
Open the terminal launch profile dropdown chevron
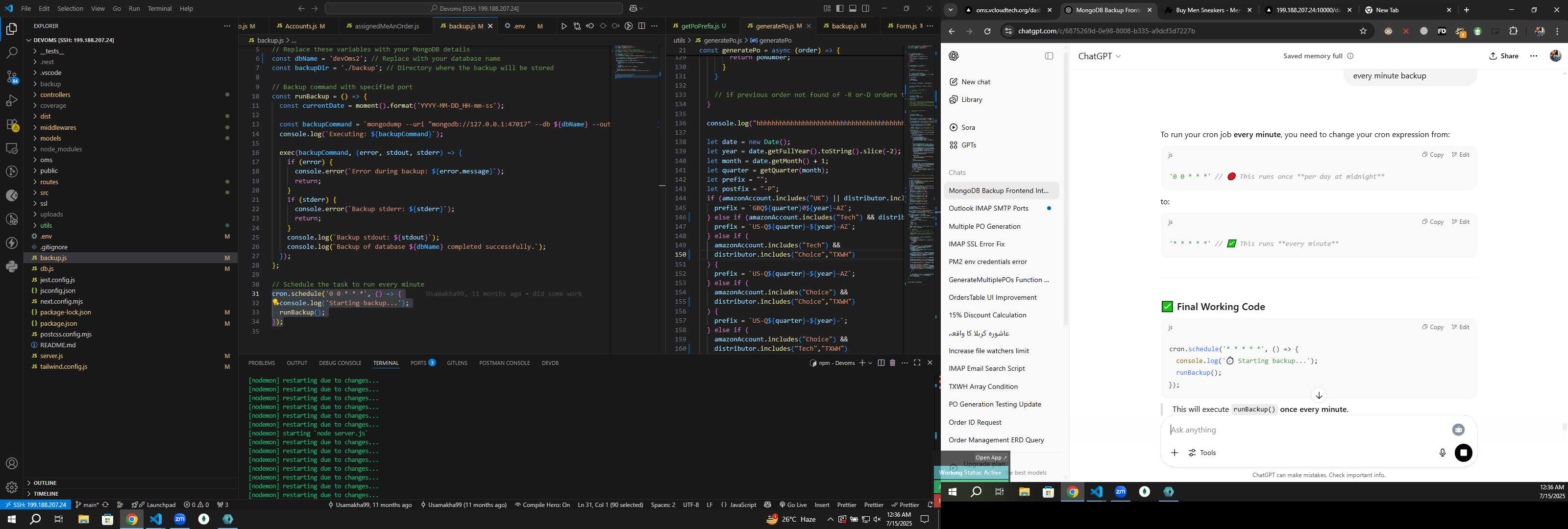870,363
